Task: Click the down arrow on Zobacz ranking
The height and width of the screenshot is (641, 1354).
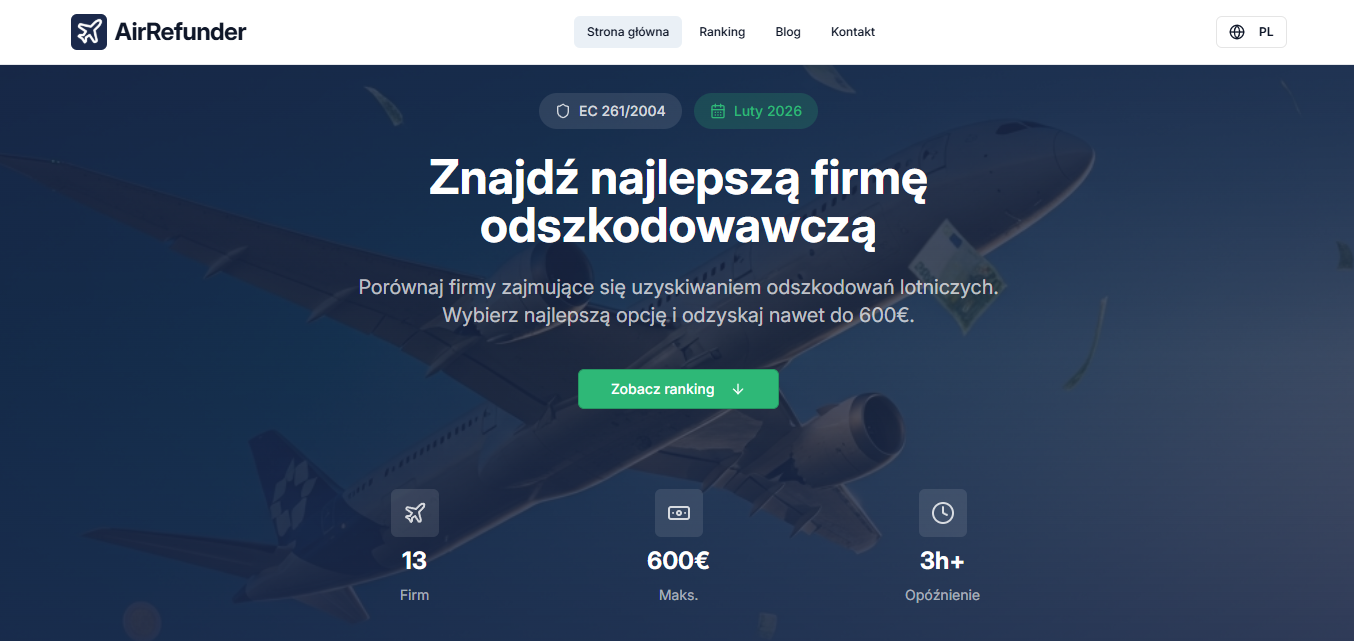Action: click(738, 389)
